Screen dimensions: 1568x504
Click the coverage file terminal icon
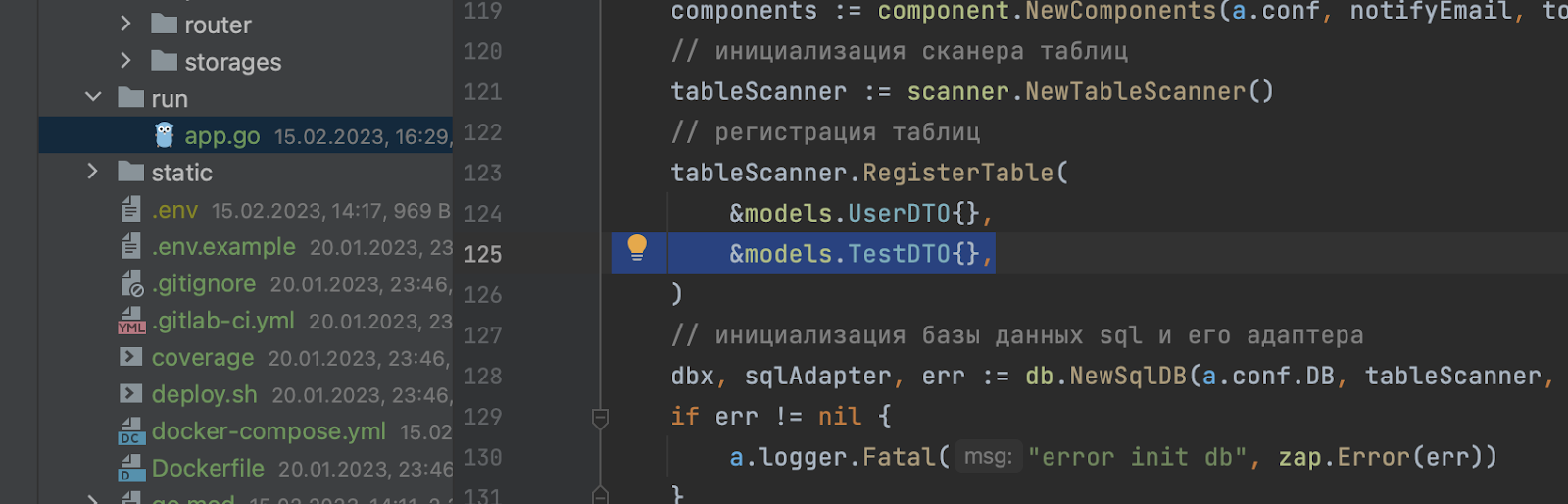pos(131,357)
